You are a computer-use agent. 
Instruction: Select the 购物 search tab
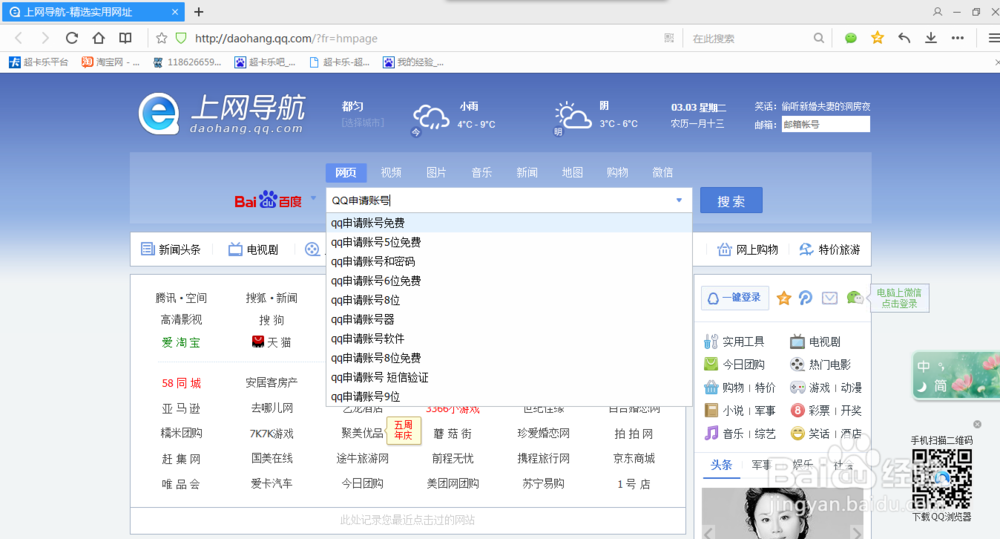pyautogui.click(x=617, y=172)
